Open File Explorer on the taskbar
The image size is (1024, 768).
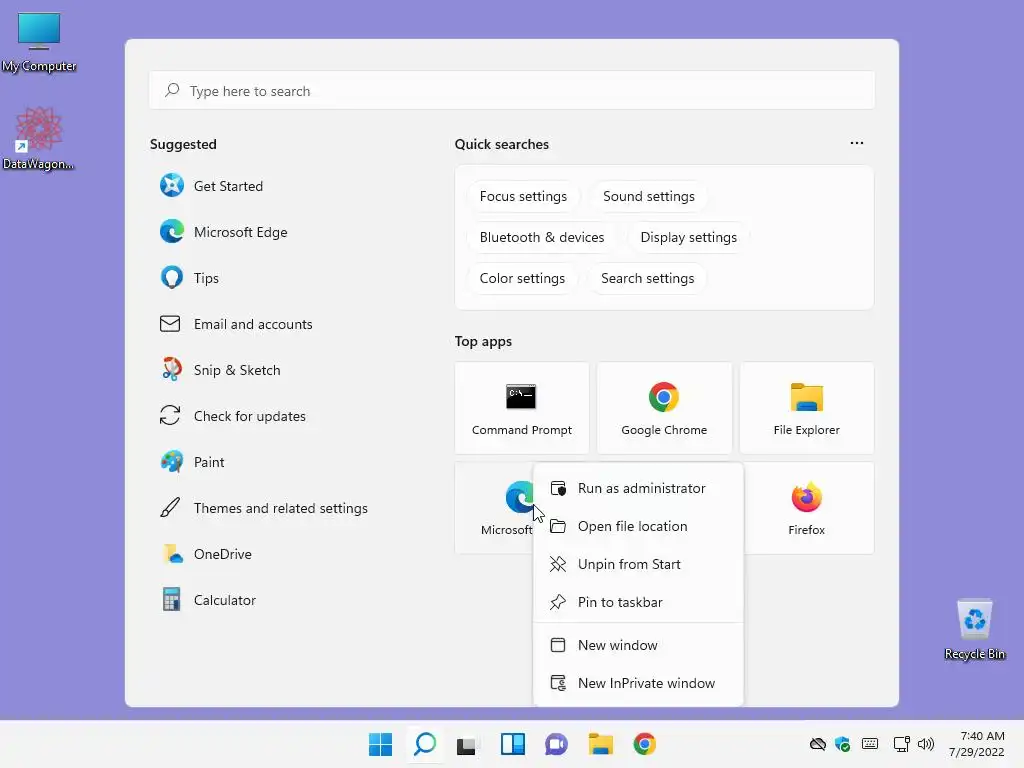point(600,744)
